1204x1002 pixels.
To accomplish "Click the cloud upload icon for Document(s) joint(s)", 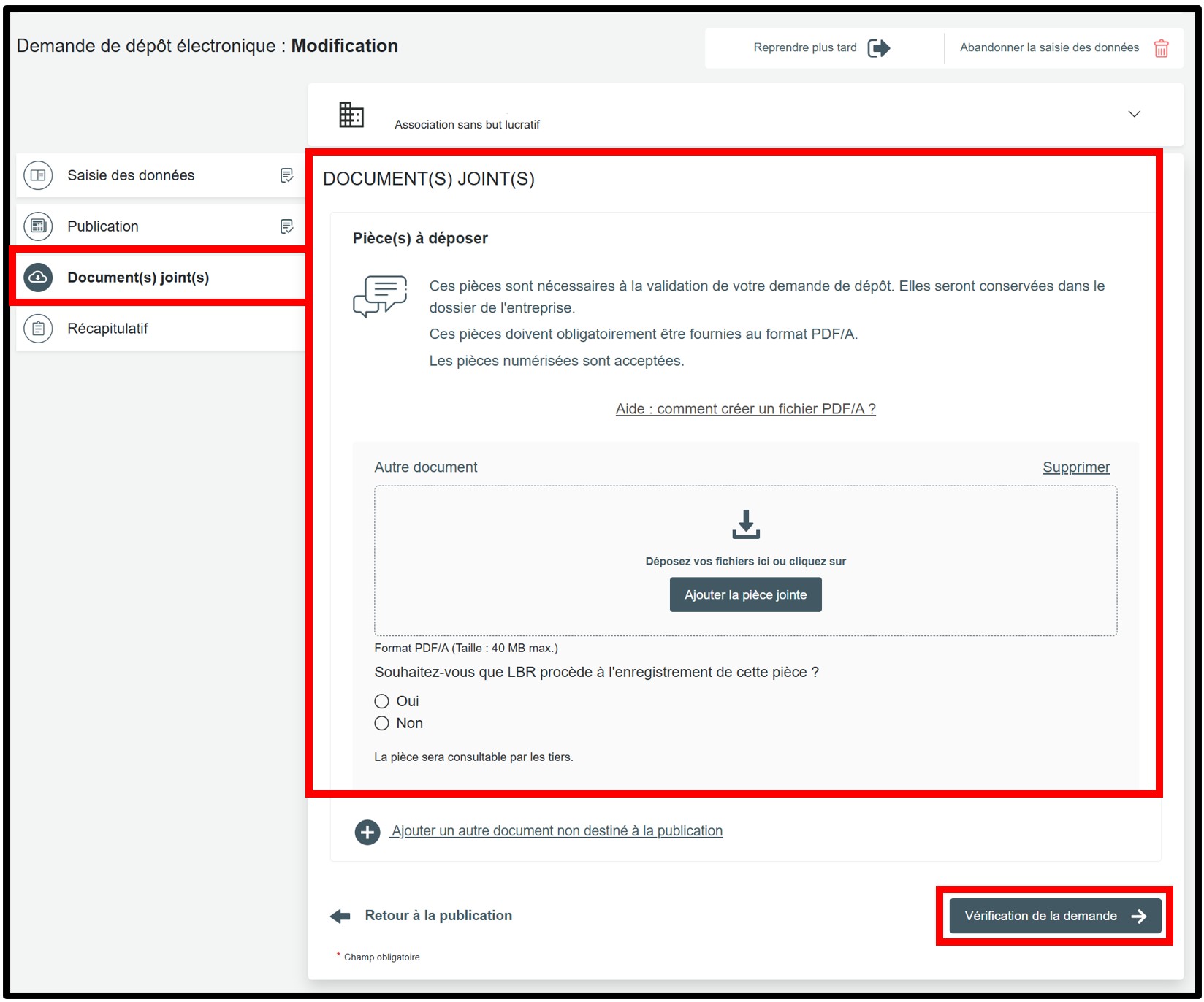I will (38, 278).
